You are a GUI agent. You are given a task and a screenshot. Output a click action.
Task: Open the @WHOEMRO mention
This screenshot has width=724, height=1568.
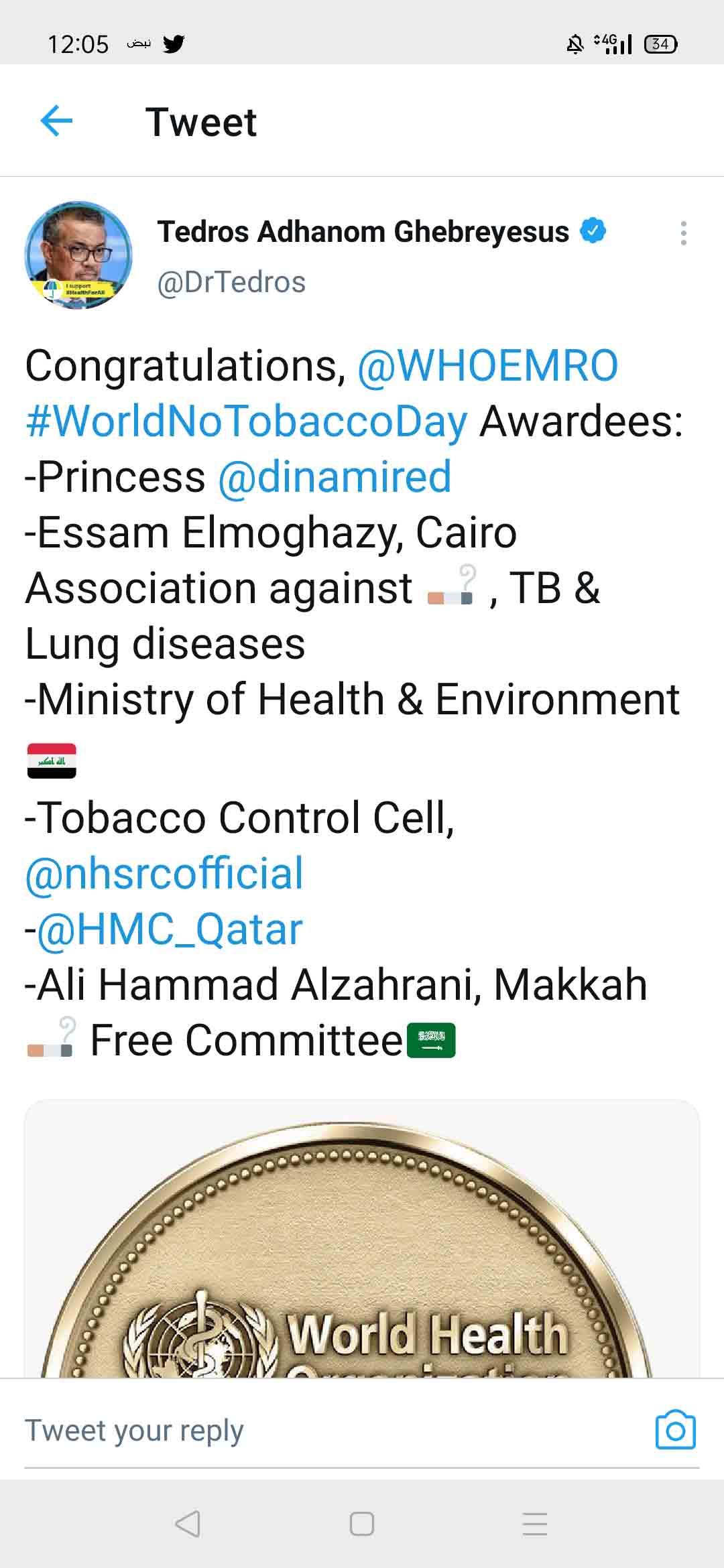coord(487,366)
